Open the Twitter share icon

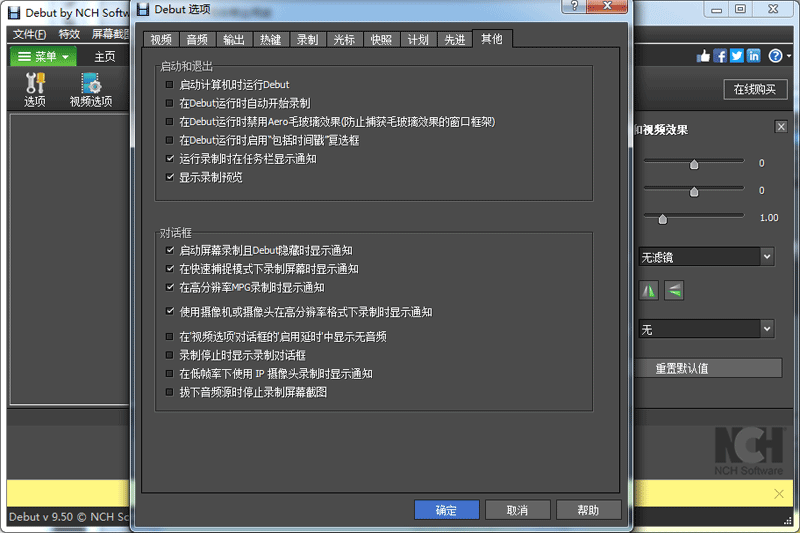[x=736, y=56]
